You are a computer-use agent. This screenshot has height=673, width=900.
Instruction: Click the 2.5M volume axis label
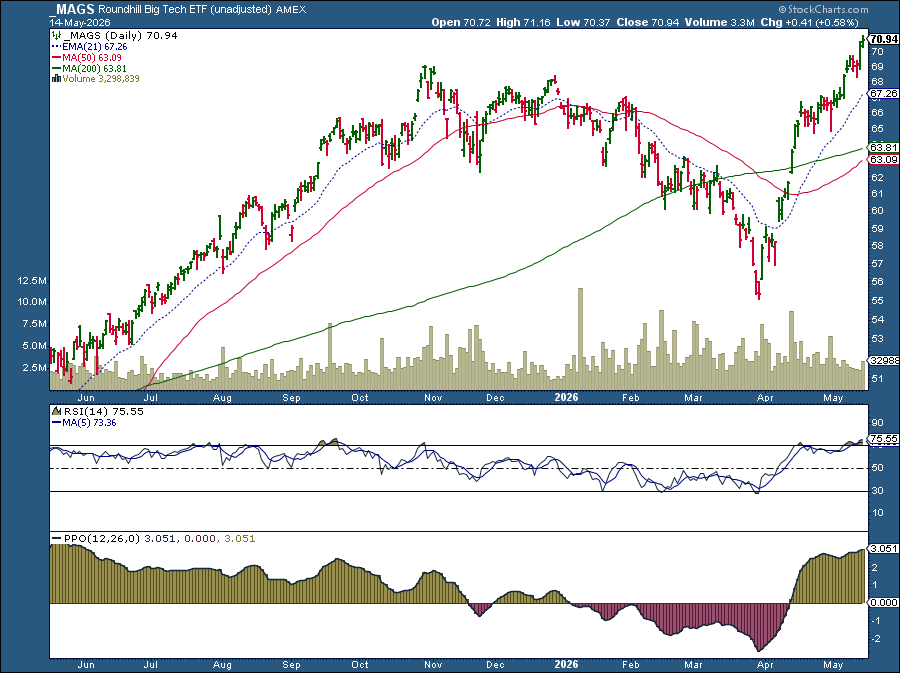(x=34, y=367)
